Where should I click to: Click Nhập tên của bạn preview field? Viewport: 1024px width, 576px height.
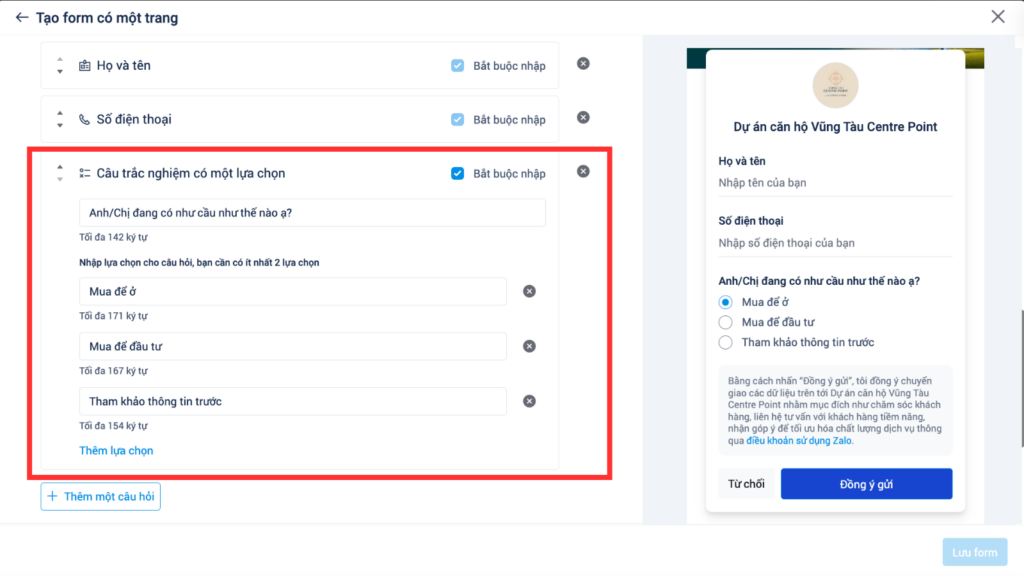coord(835,183)
